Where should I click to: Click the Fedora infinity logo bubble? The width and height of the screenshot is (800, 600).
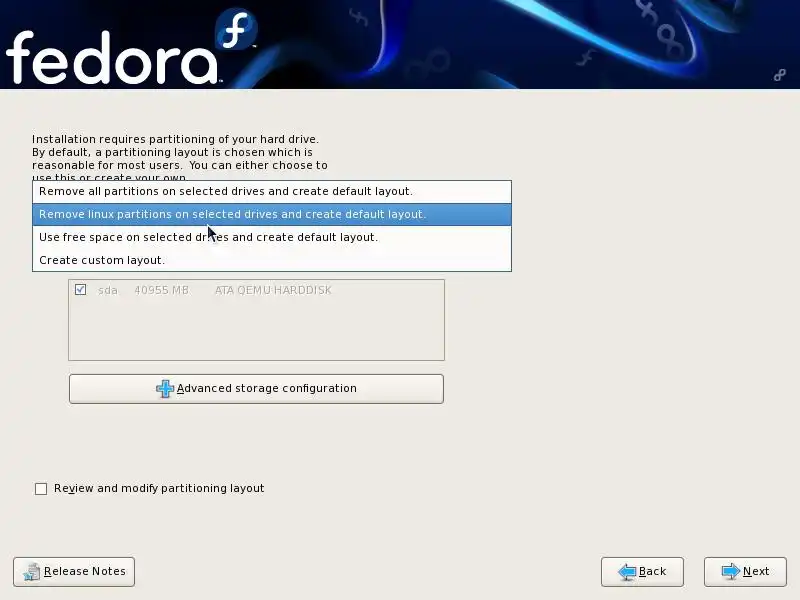(236, 30)
